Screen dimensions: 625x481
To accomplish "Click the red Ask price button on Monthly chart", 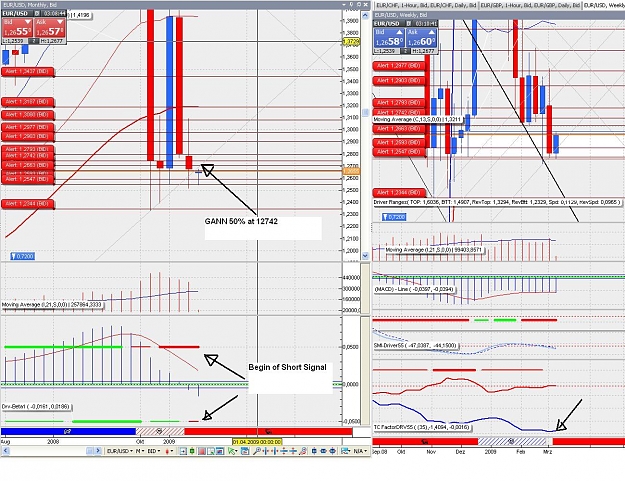I will 50,28.
